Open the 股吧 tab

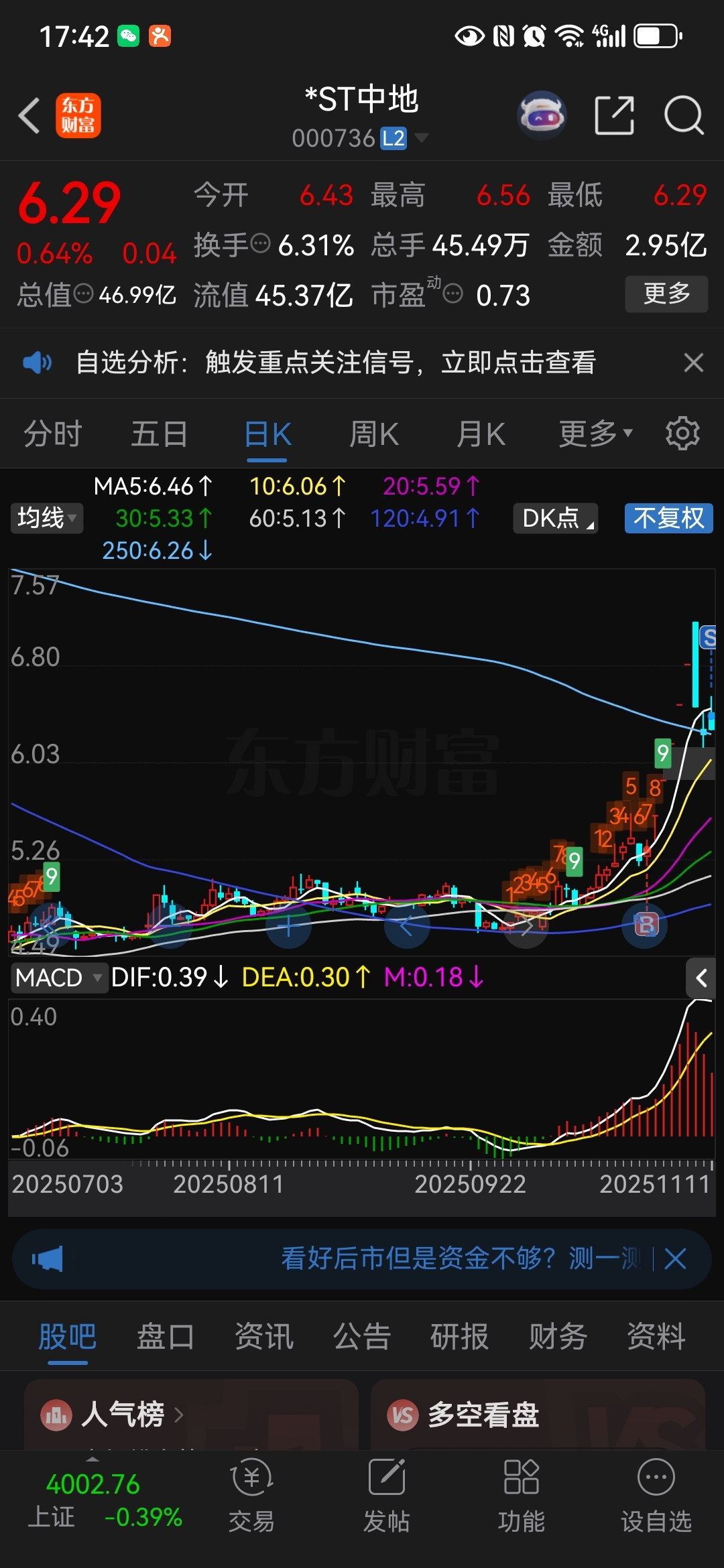(x=67, y=1337)
